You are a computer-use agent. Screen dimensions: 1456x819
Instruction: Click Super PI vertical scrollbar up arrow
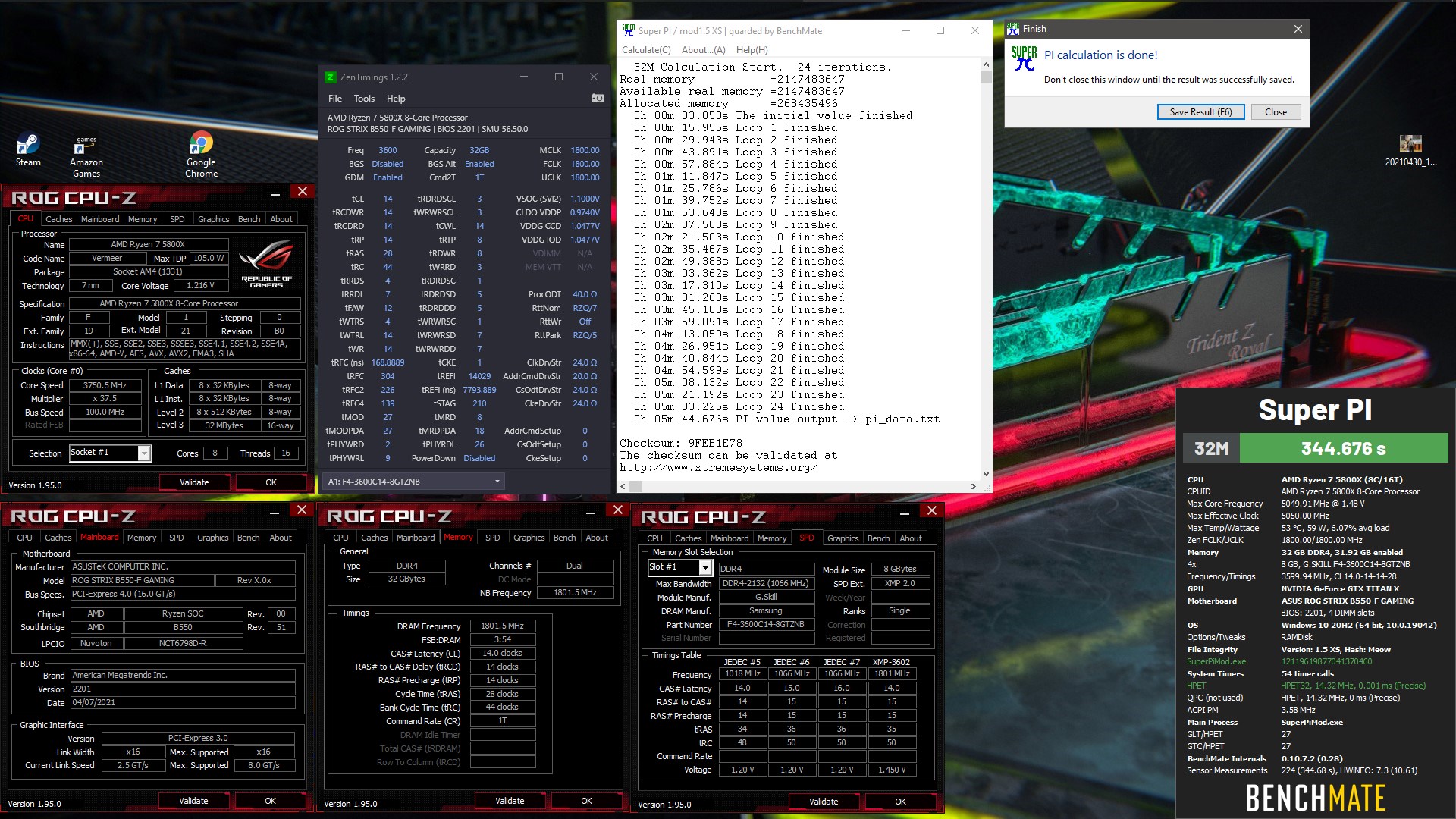click(986, 66)
